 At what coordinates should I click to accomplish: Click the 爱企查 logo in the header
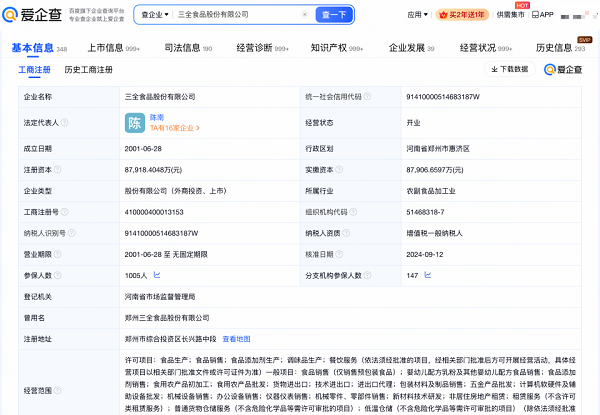34,15
